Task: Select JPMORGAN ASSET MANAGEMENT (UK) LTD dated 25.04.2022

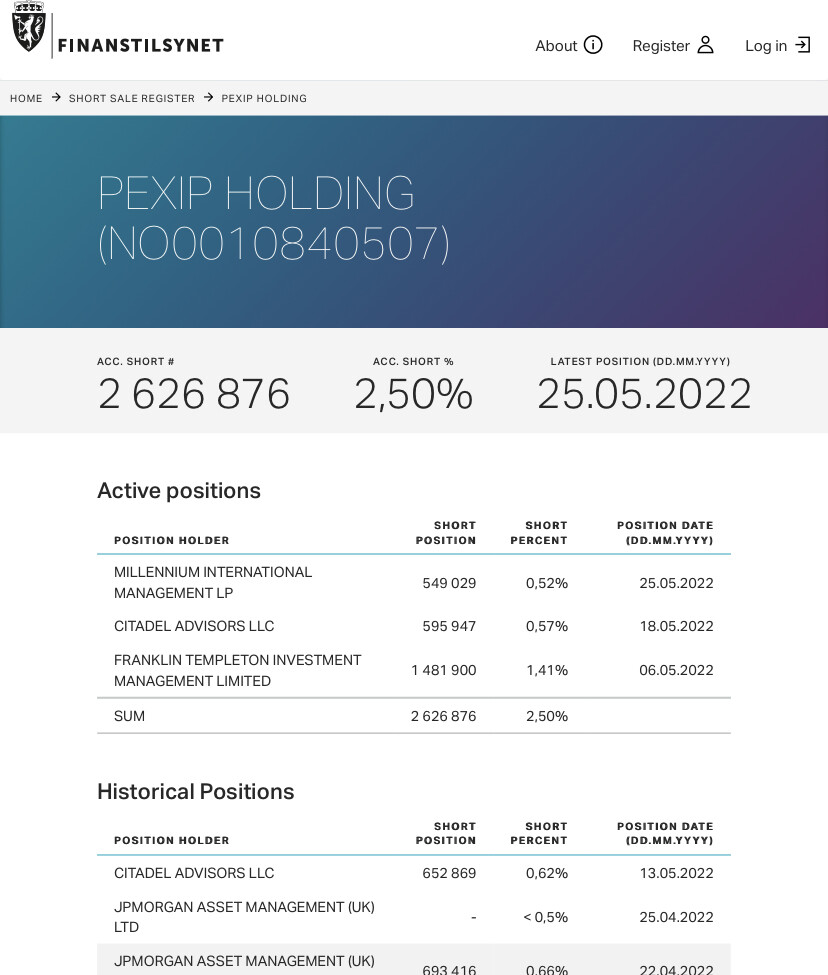Action: [x=244, y=917]
